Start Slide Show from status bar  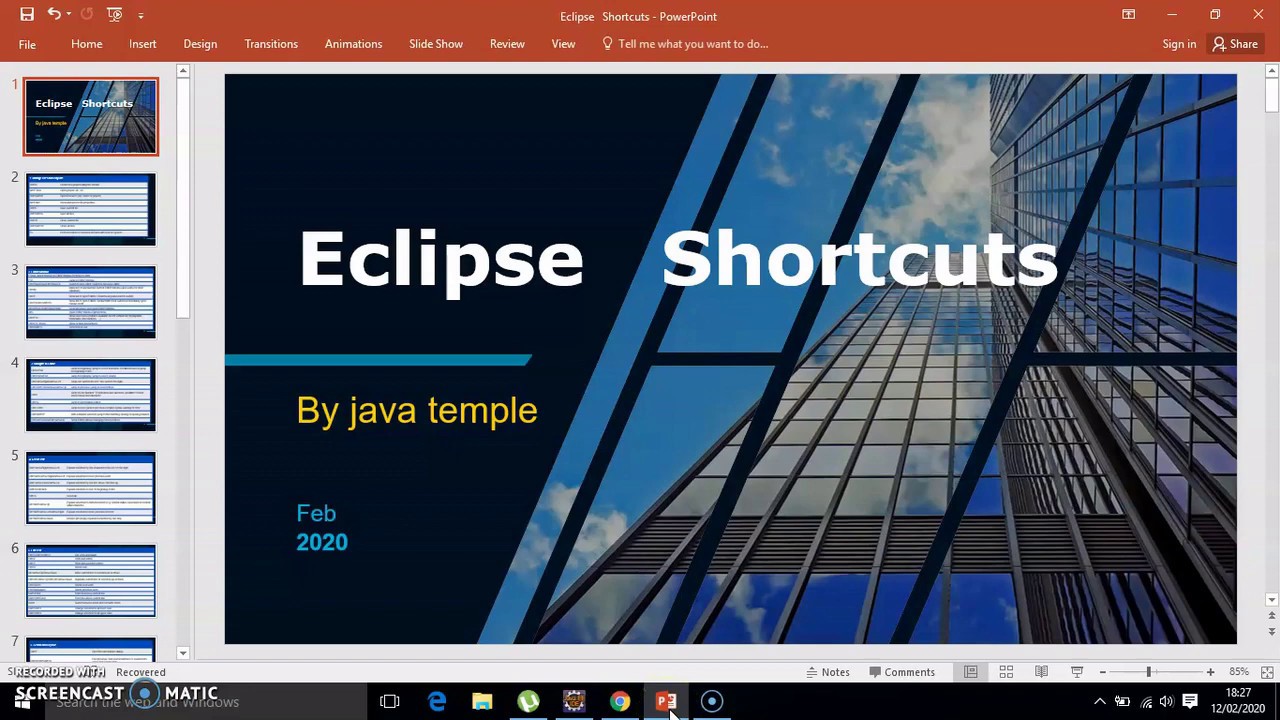click(x=1077, y=672)
